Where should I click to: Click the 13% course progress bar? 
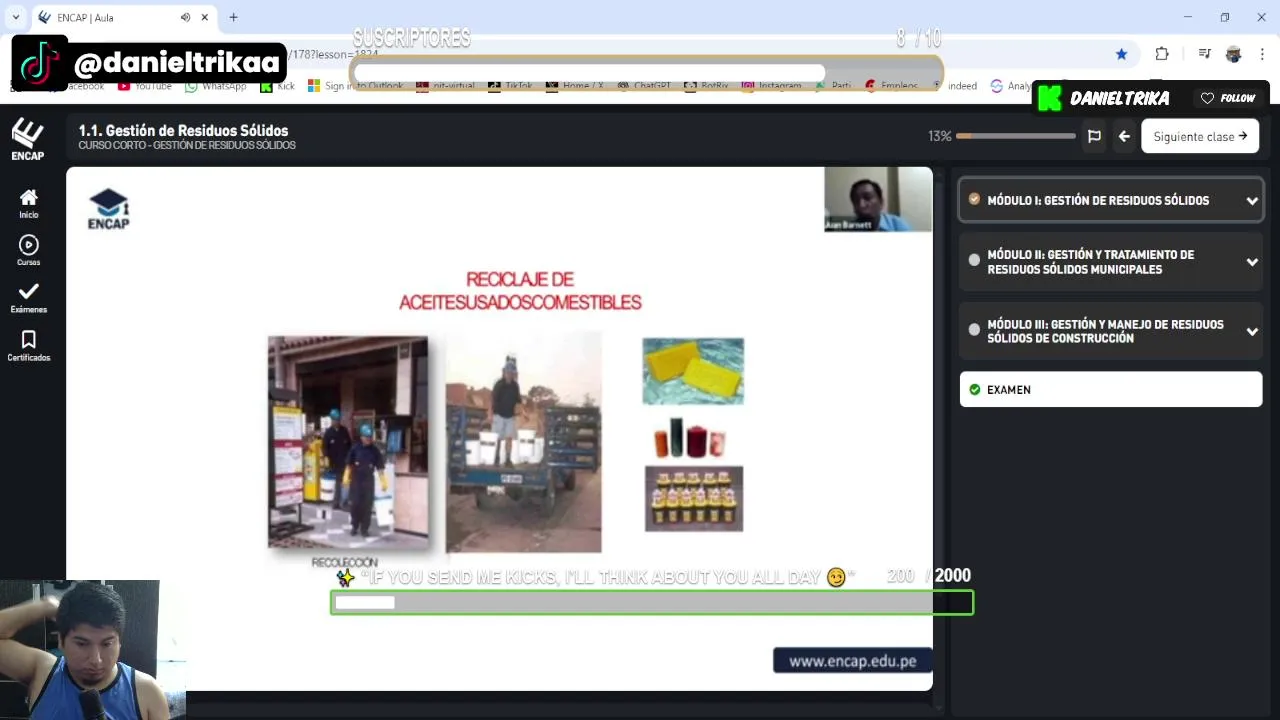(1015, 136)
